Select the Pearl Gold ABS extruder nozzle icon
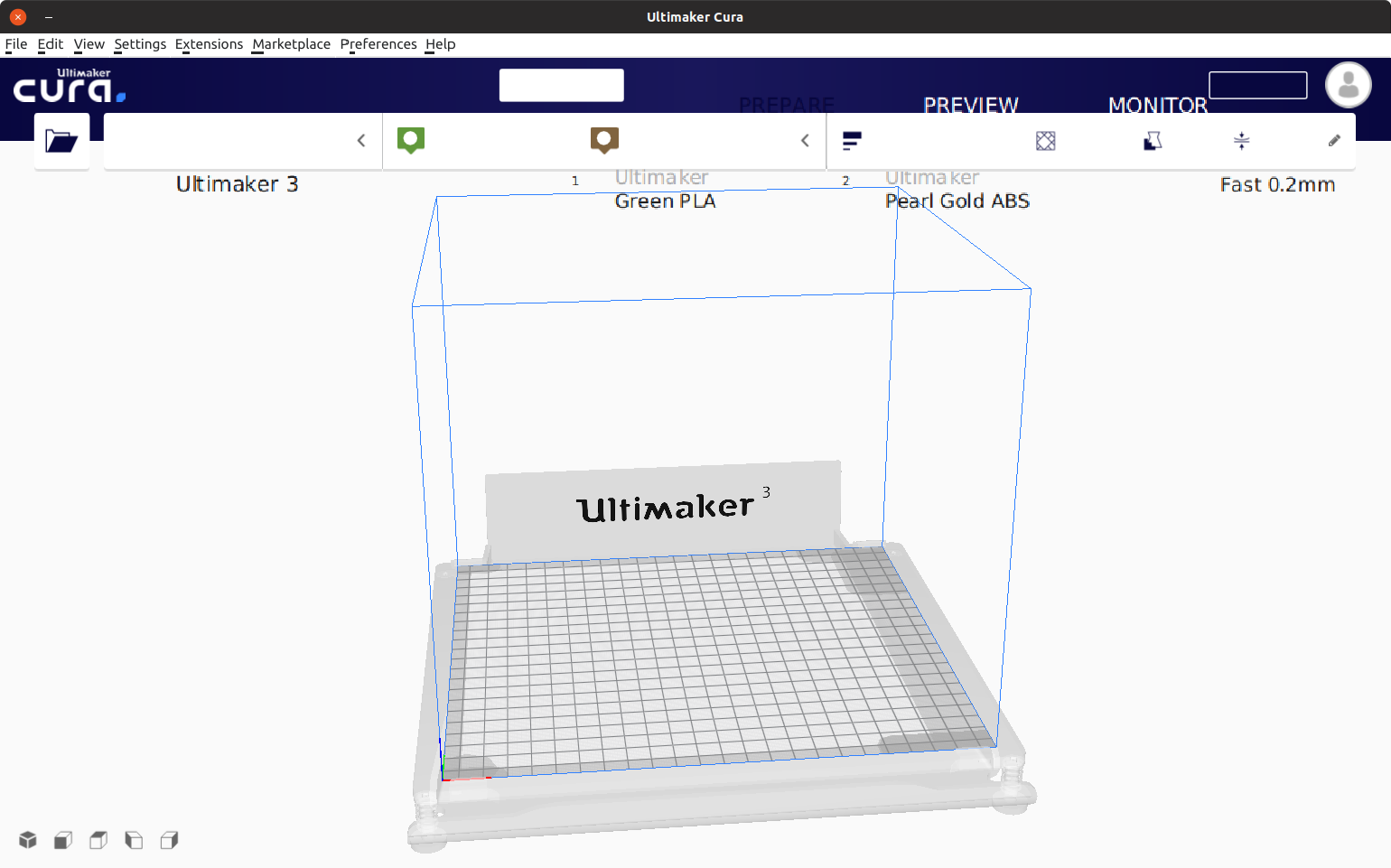 603,140
